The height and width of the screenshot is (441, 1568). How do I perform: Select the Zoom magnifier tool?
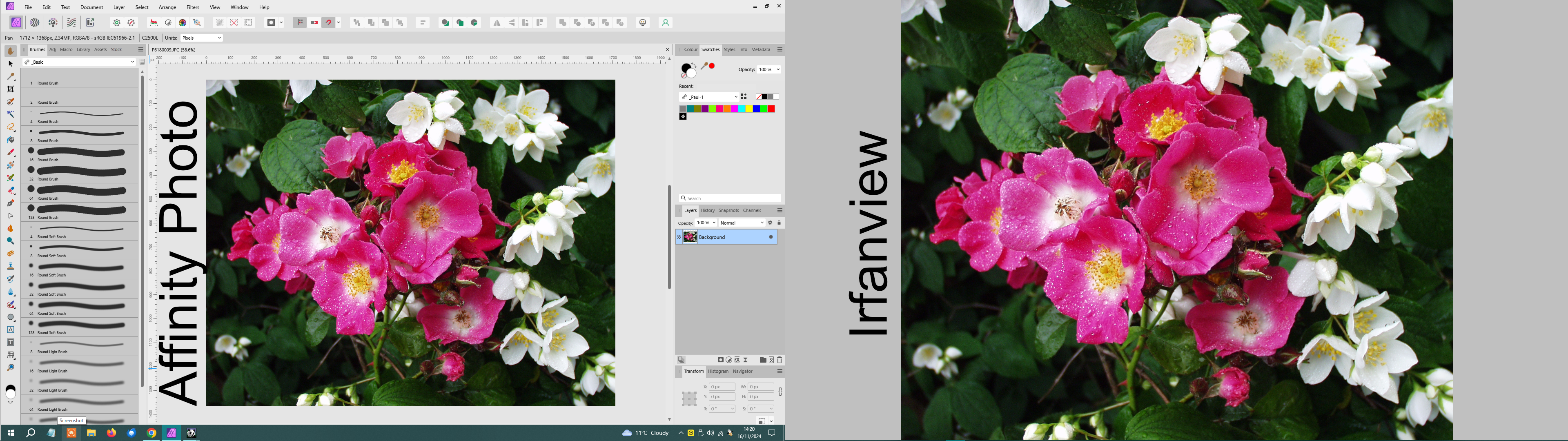coord(10,368)
